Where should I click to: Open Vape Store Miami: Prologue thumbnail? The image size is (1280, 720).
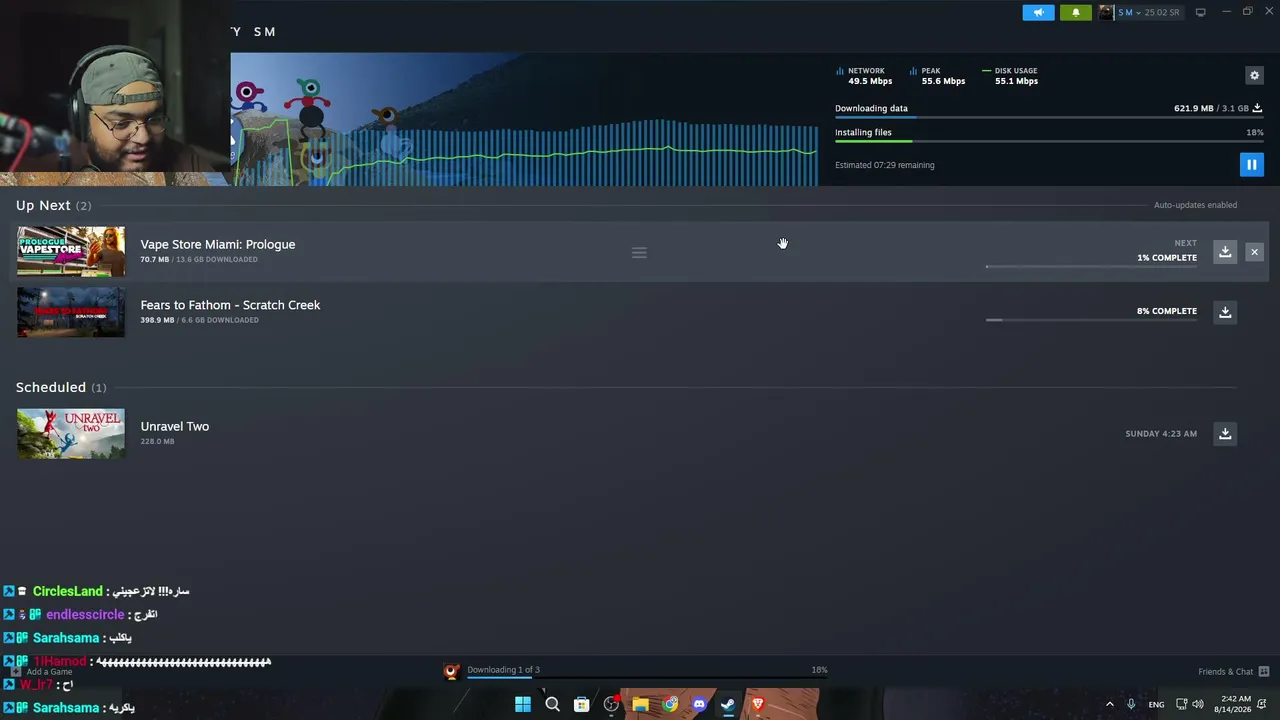[71, 251]
